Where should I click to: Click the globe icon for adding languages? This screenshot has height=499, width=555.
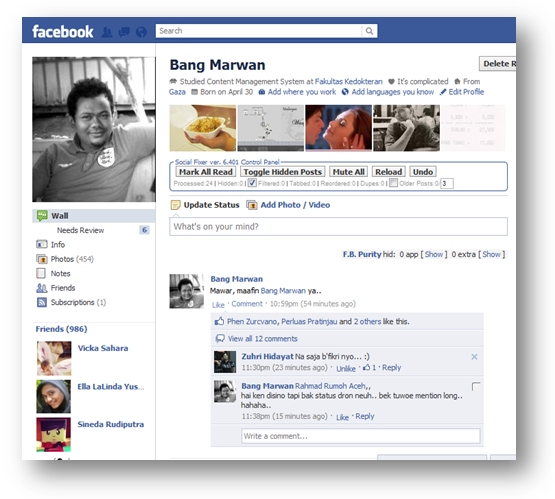click(345, 92)
